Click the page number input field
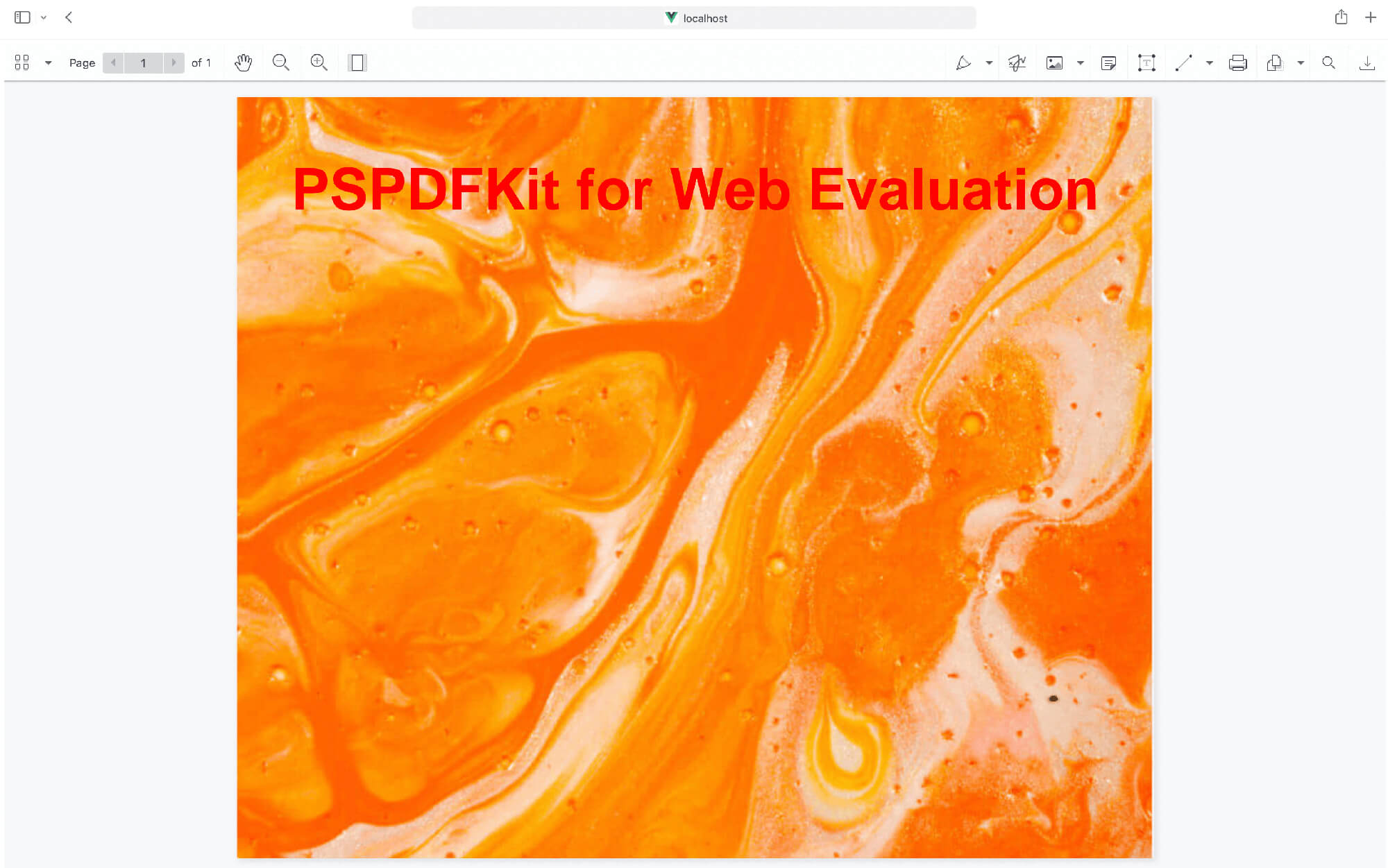 143,62
